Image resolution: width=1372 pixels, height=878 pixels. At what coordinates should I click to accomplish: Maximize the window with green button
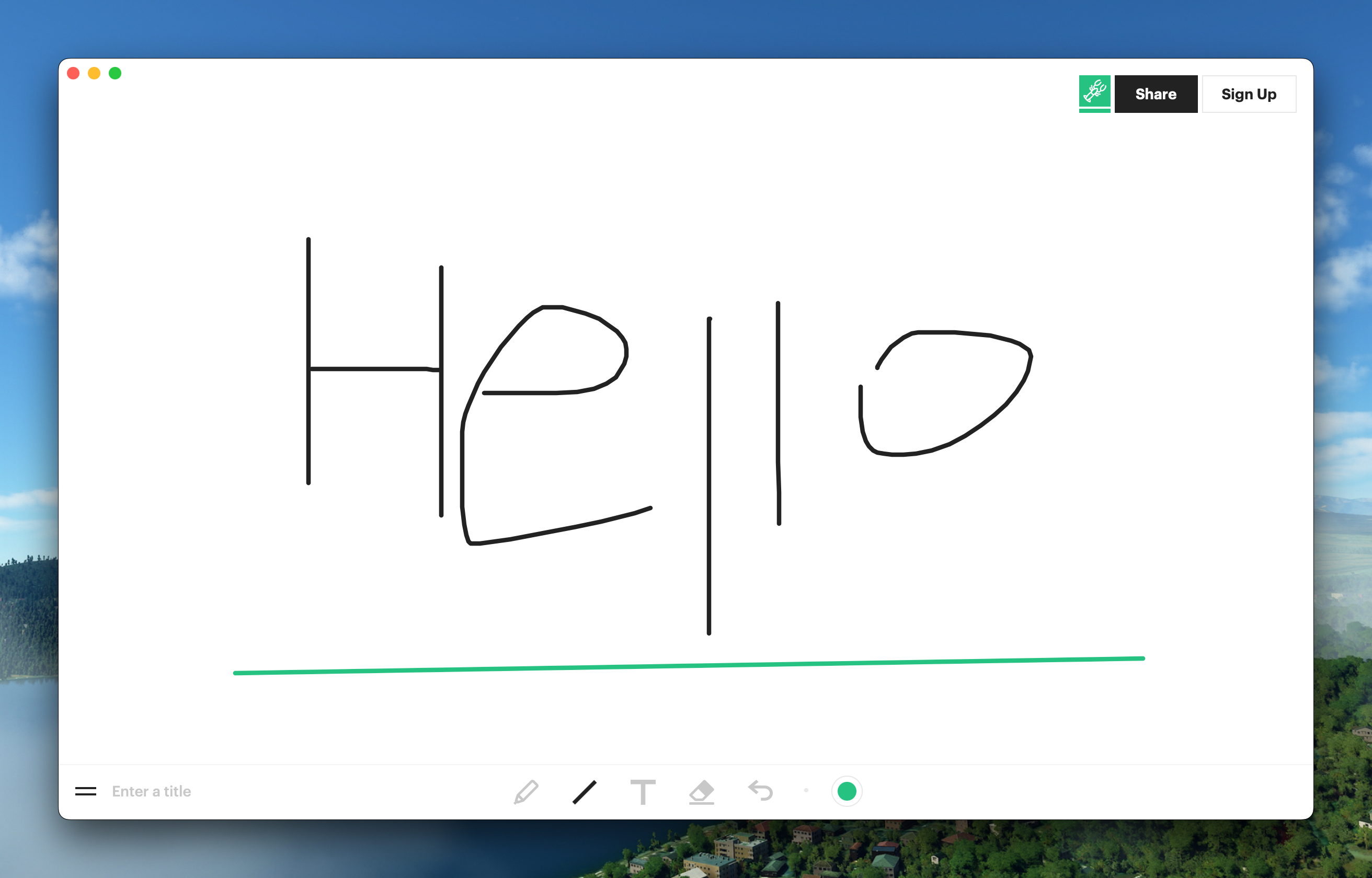click(x=115, y=74)
